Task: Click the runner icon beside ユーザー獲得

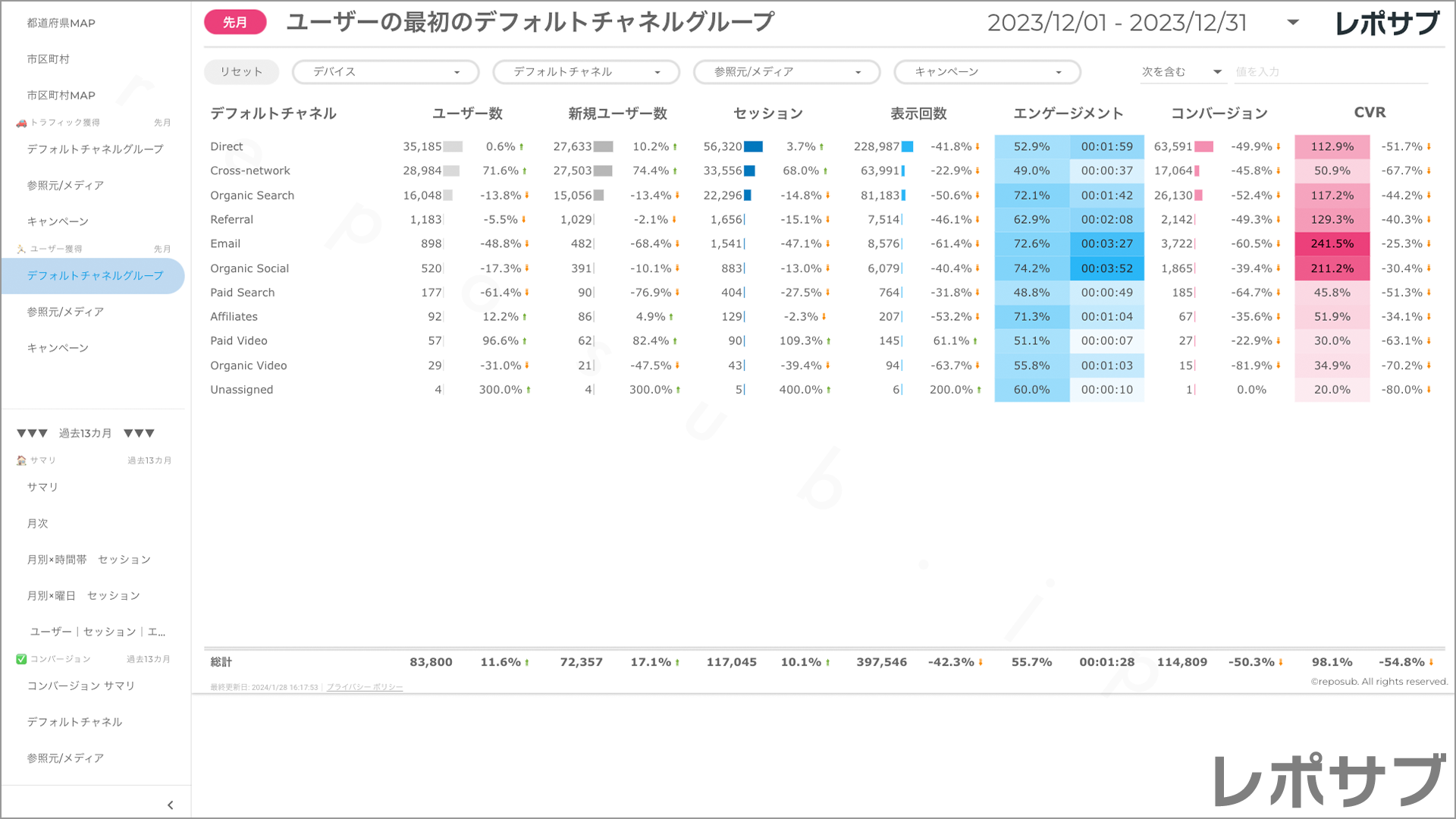Action: [x=21, y=249]
